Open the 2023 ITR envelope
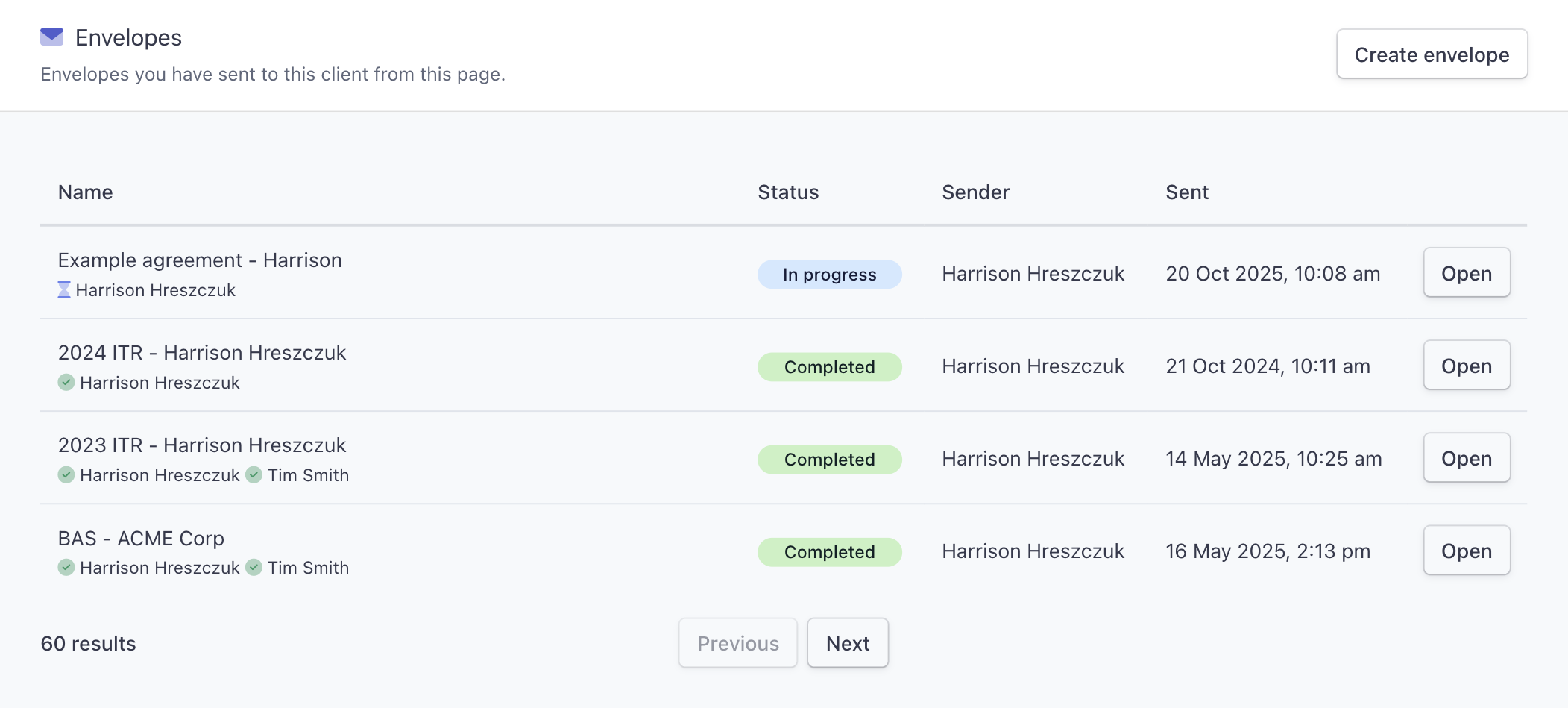Viewport: 1568px width, 708px height. (1467, 457)
